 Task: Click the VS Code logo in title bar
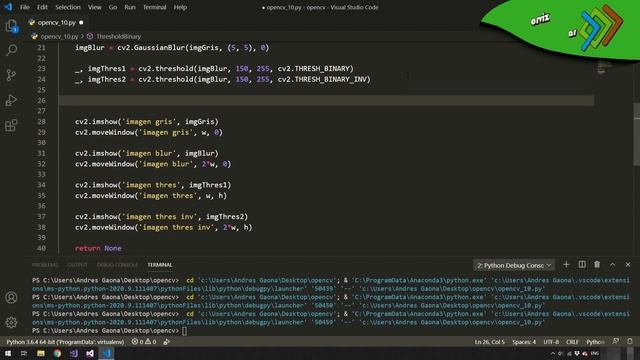8,7
